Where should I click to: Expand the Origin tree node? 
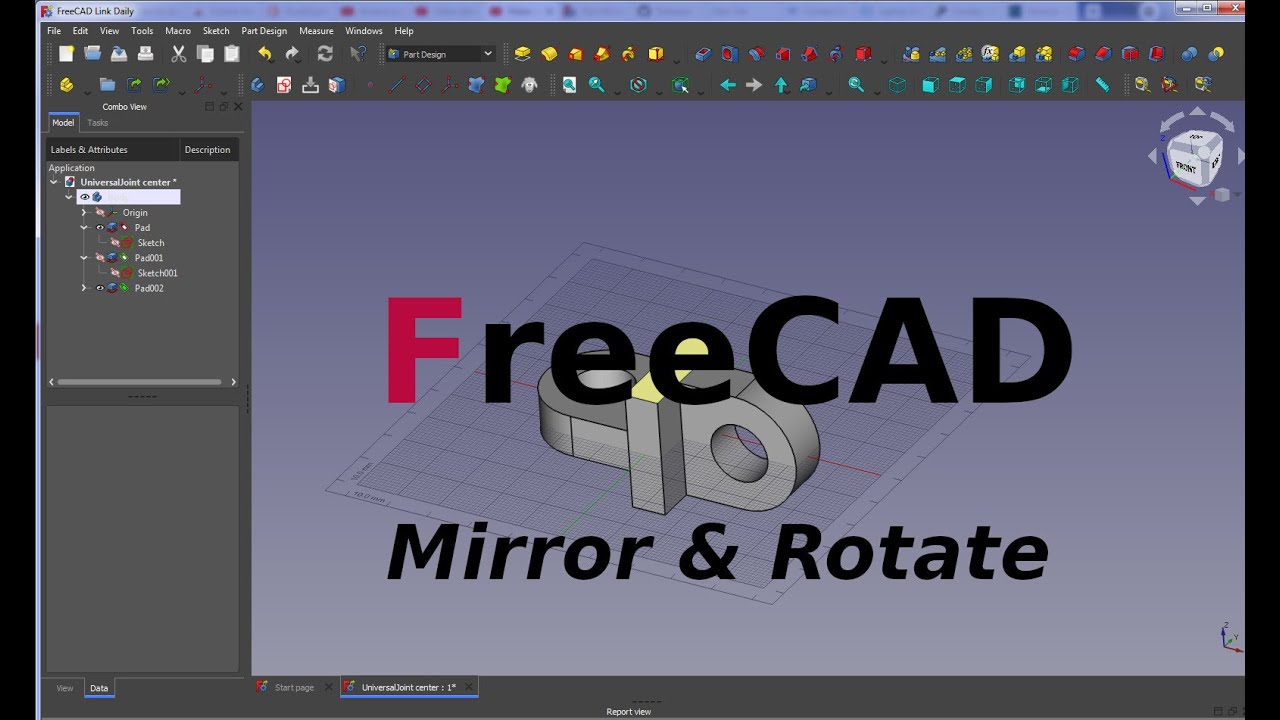coord(84,213)
